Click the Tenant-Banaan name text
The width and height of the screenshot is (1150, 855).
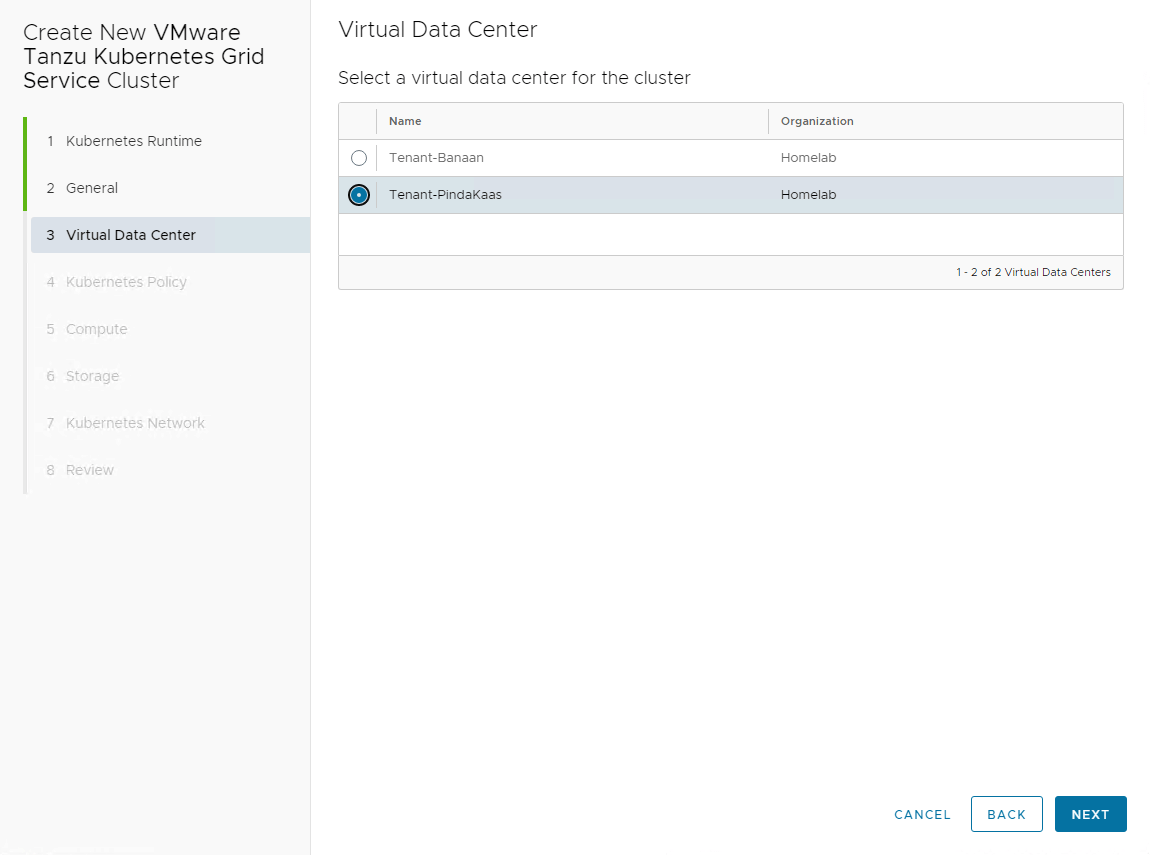click(436, 158)
